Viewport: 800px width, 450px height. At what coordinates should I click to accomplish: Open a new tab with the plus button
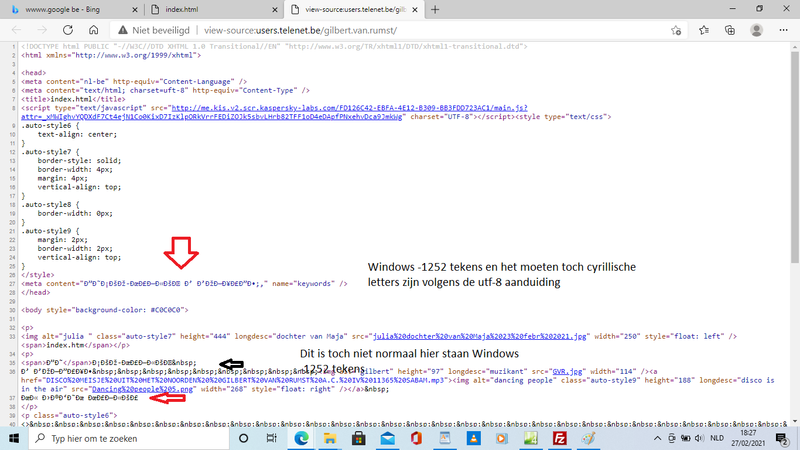tap(435, 9)
